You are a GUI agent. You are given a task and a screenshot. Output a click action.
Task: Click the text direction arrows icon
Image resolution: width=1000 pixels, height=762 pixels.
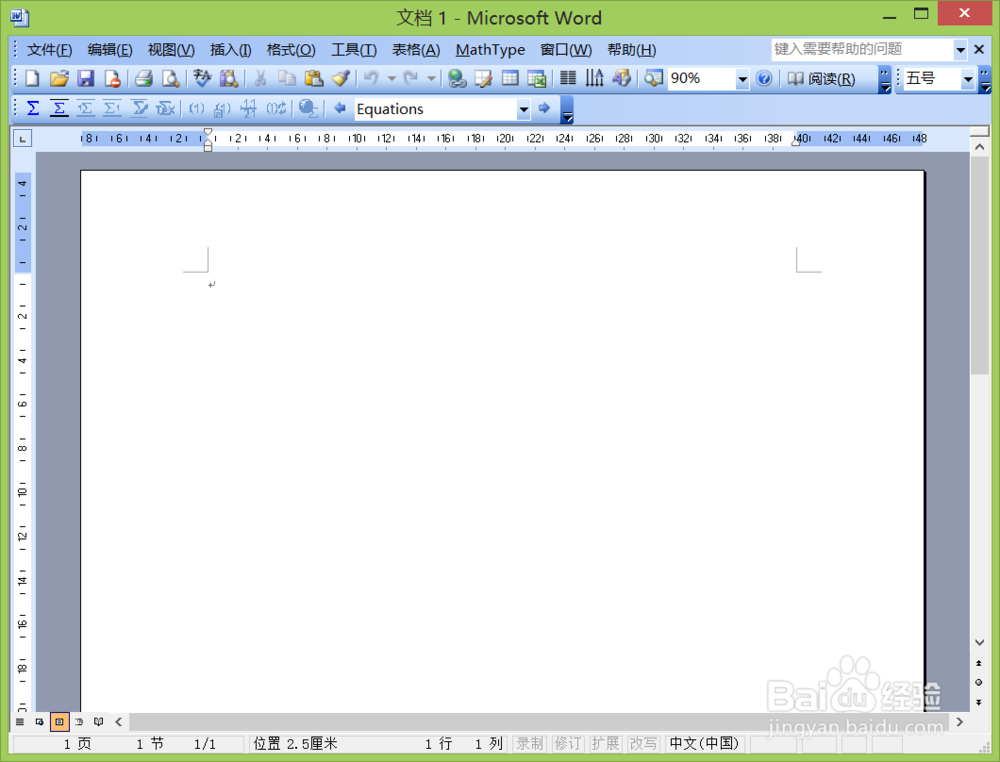594,78
